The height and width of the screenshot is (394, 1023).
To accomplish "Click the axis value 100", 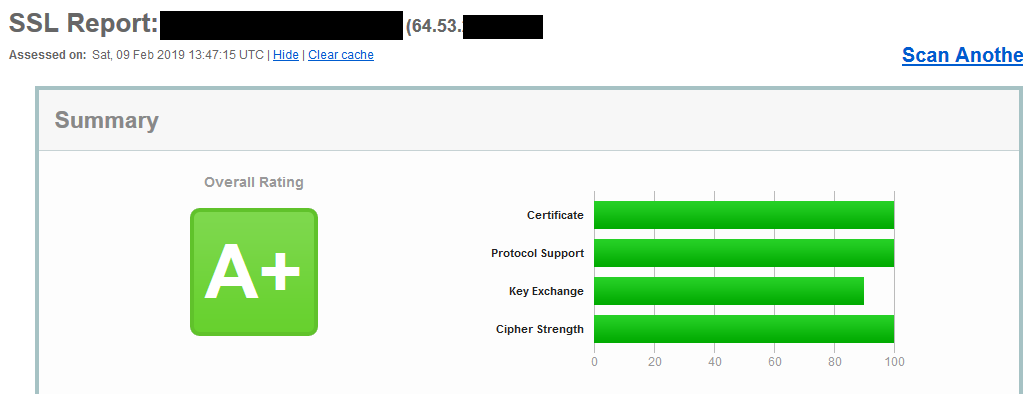I will pyautogui.click(x=894, y=361).
